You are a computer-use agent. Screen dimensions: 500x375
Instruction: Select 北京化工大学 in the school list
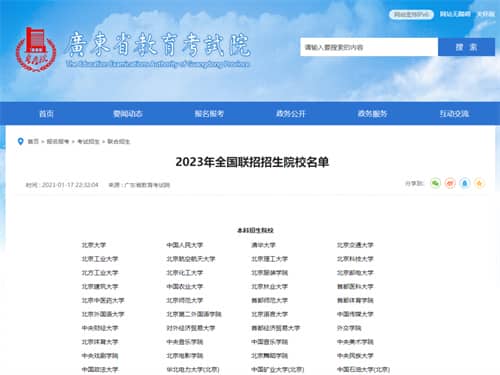185,273
